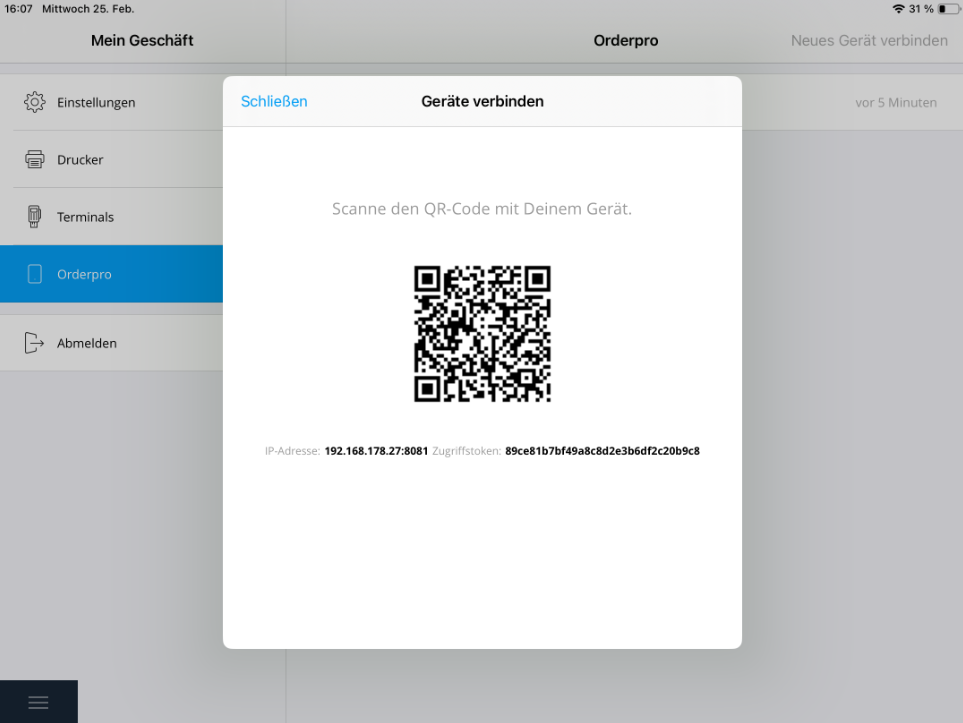This screenshot has width=963, height=723.
Task: Choose Abmelden to log out
Action: [x=111, y=343]
